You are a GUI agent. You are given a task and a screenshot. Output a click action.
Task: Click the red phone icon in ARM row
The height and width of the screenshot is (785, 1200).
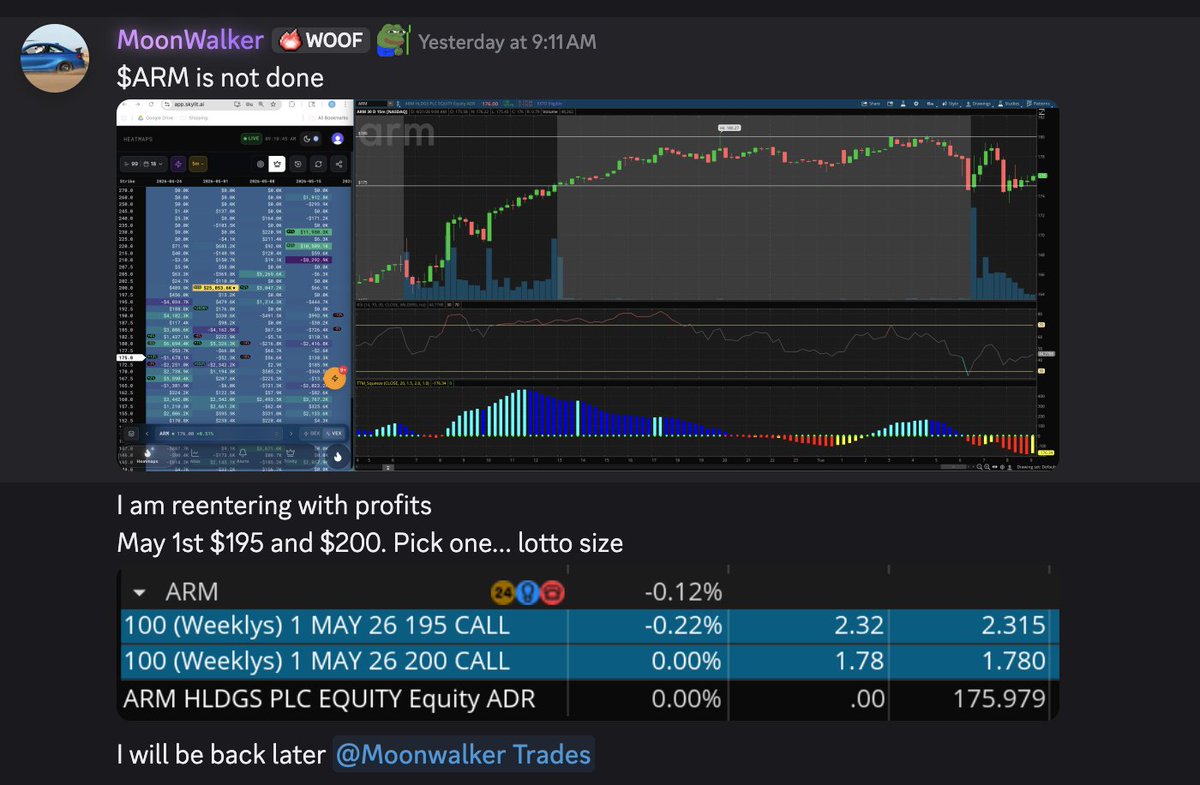tap(552, 591)
